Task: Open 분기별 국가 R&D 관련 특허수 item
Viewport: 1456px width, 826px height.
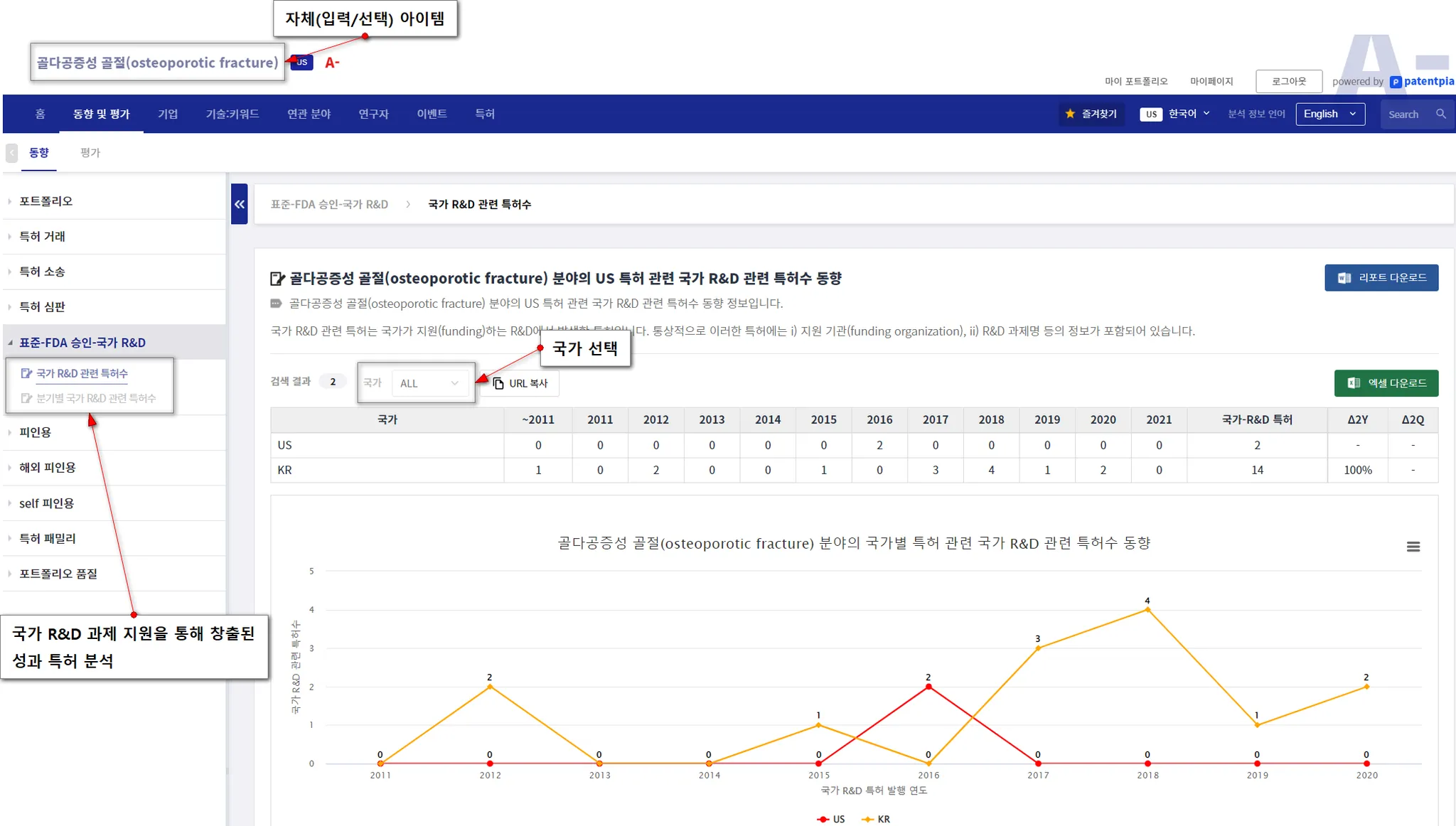Action: [95, 398]
